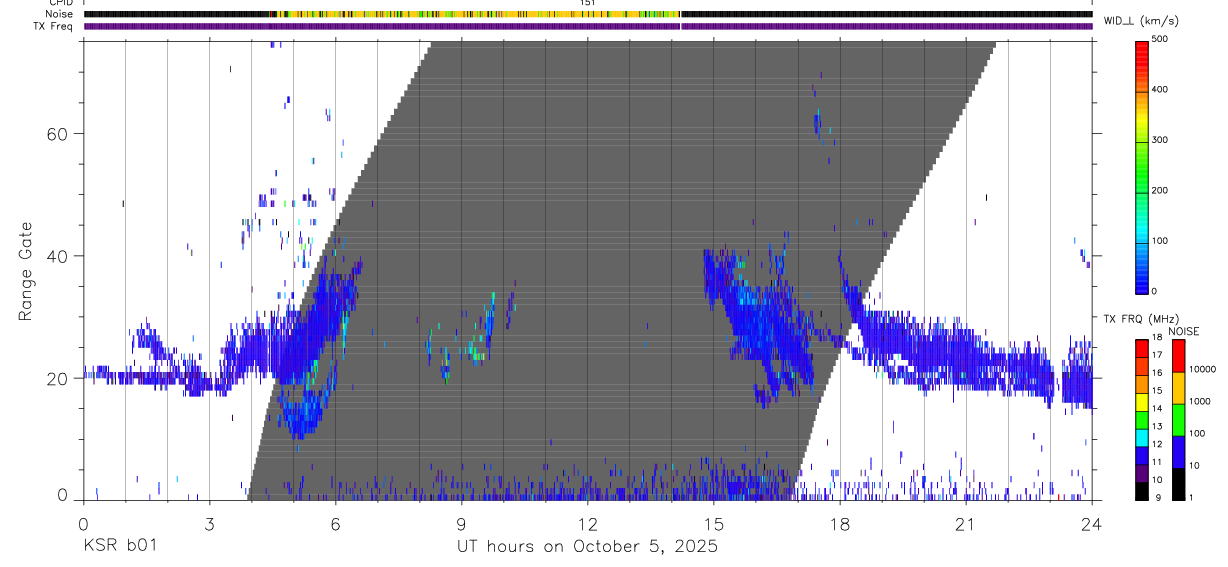Click the 'UT hours on October 5, 2025' caption

tap(587, 547)
